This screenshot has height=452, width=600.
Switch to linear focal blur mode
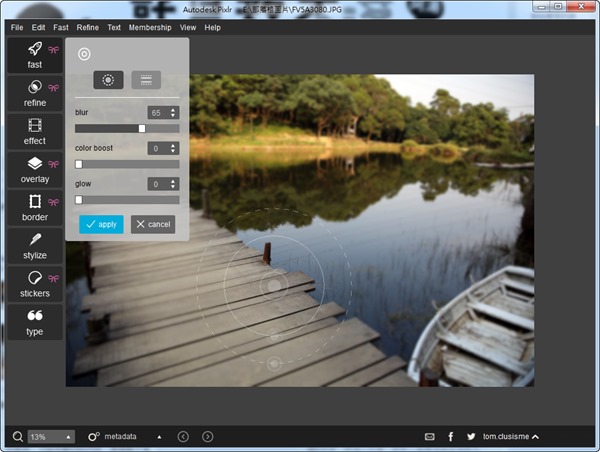pyautogui.click(x=146, y=80)
